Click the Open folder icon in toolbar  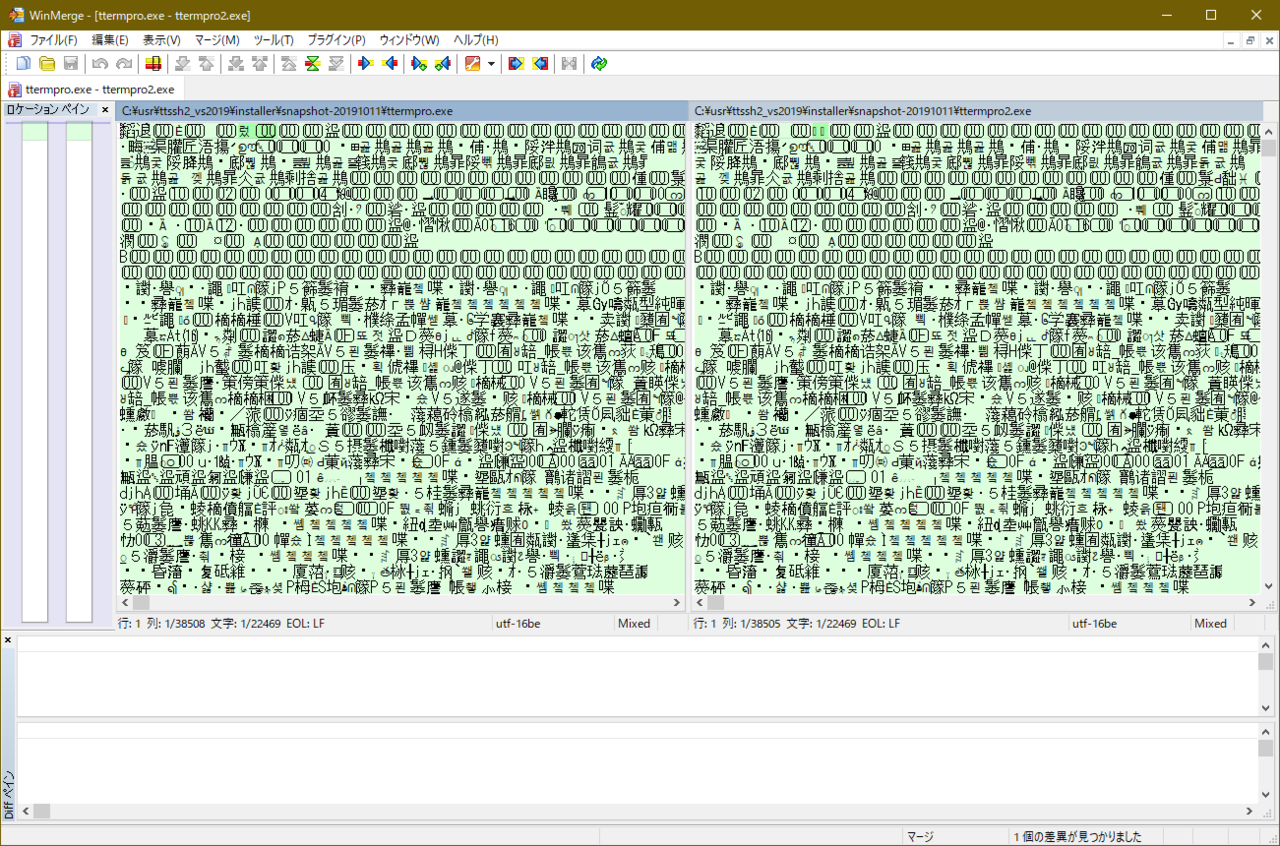pos(47,64)
